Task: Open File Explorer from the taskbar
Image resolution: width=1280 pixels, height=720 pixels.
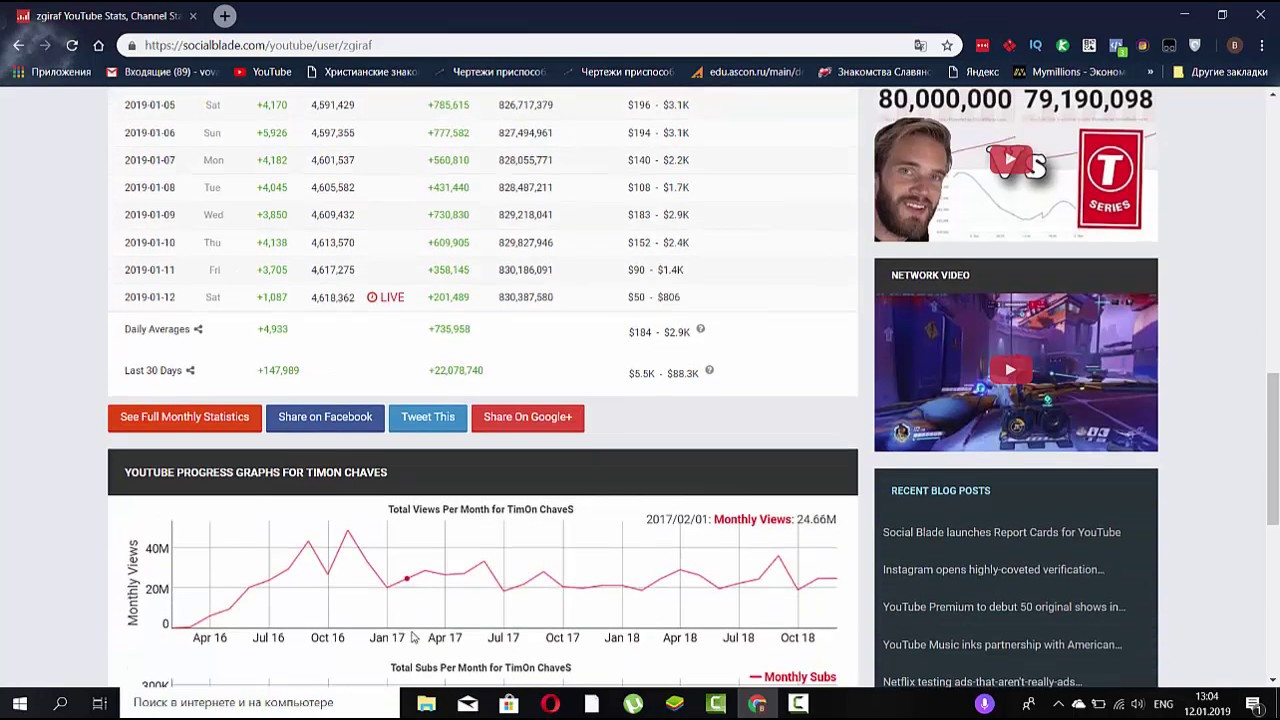Action: (x=426, y=703)
